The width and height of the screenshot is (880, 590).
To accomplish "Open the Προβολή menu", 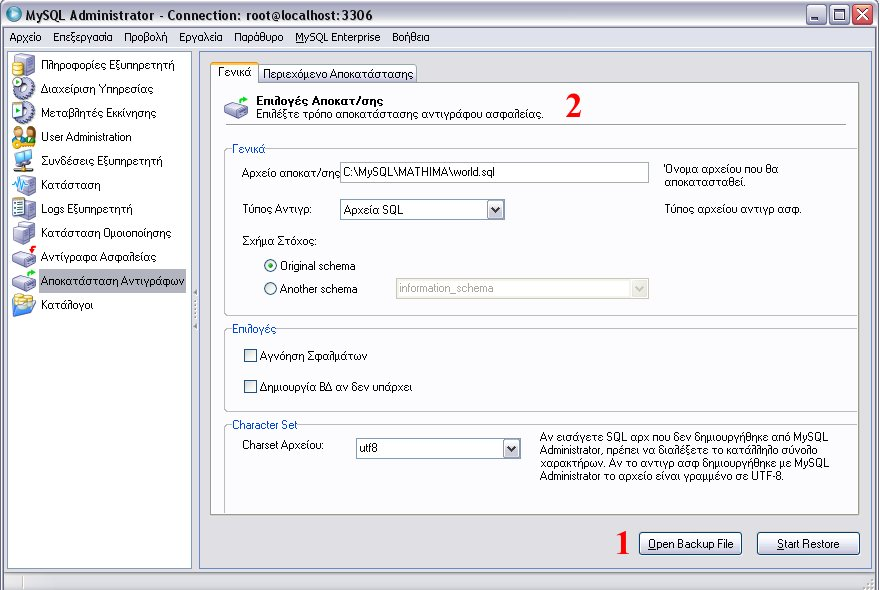I will pyautogui.click(x=145, y=37).
